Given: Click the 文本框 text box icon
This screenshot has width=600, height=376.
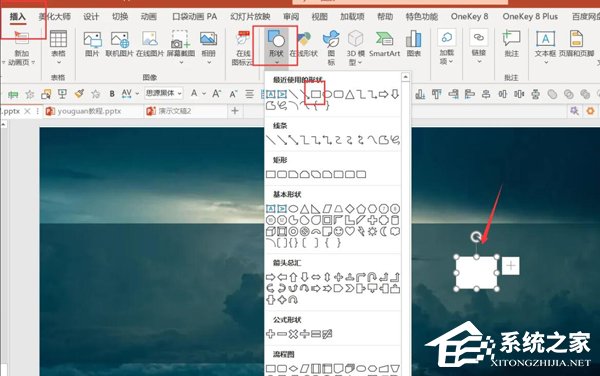Looking at the screenshot, I should pyautogui.click(x=545, y=39).
